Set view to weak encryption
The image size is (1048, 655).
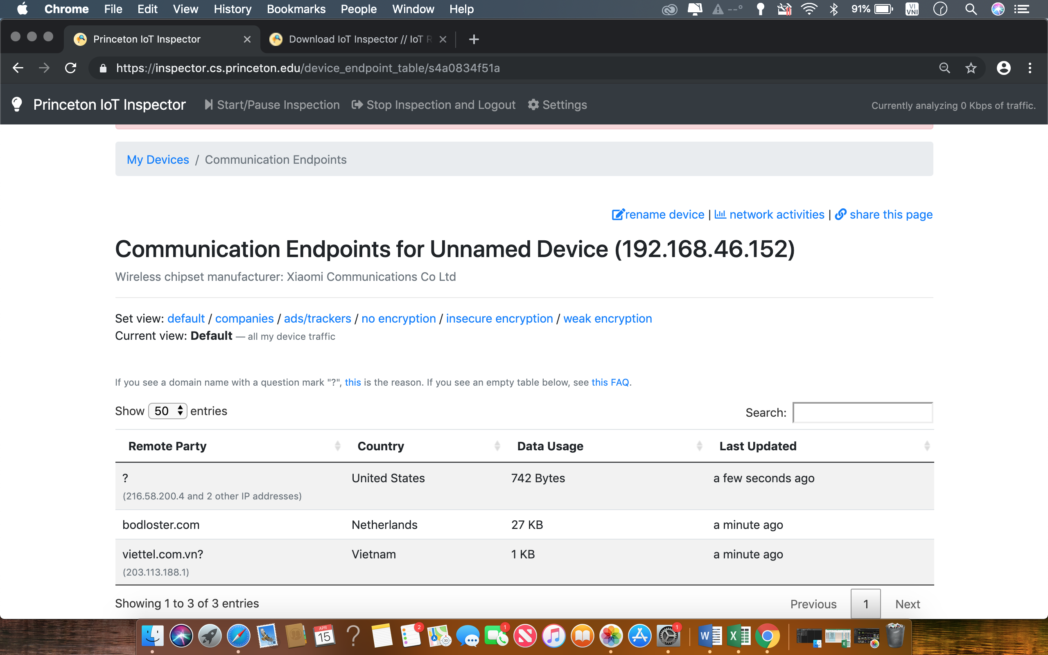[x=608, y=319]
